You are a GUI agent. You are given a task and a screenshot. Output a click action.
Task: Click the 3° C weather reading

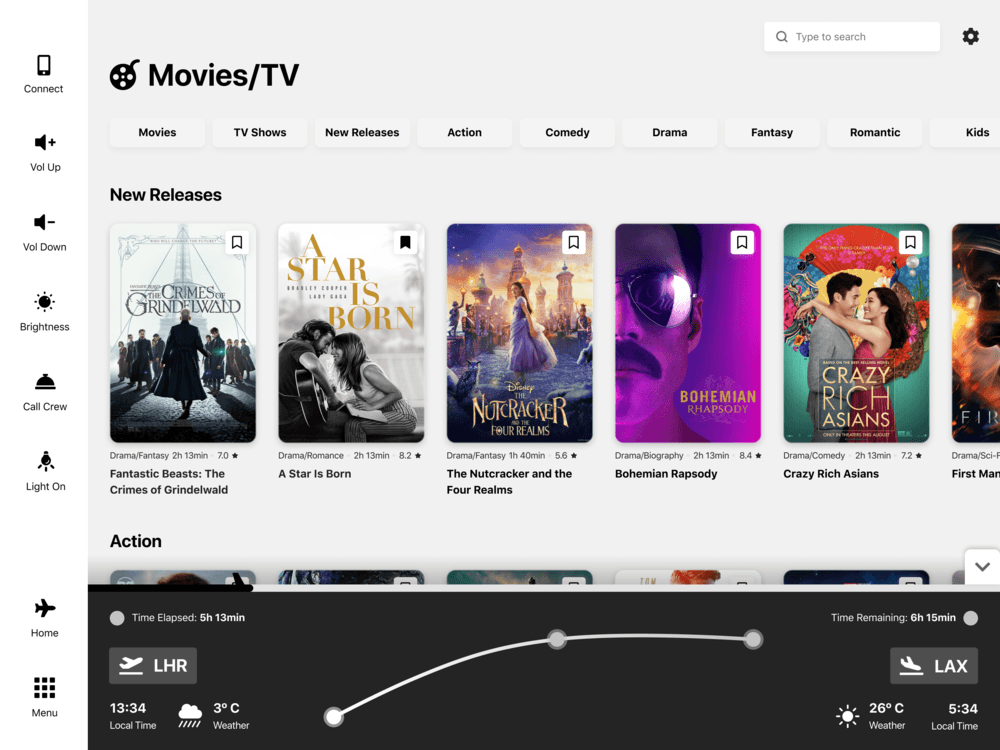226,708
